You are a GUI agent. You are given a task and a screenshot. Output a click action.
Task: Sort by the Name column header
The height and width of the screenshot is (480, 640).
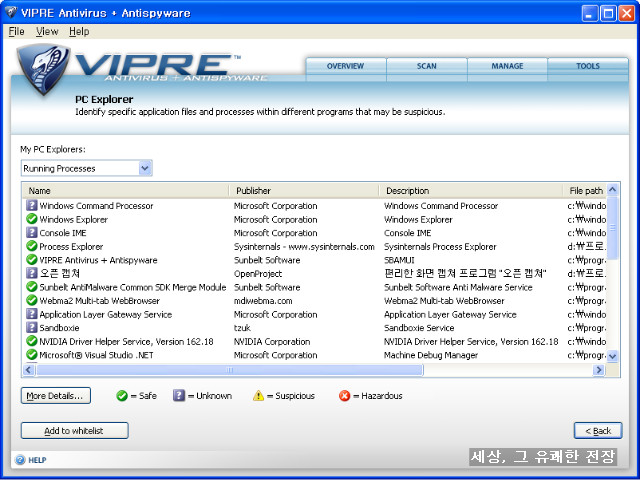[x=125, y=191]
